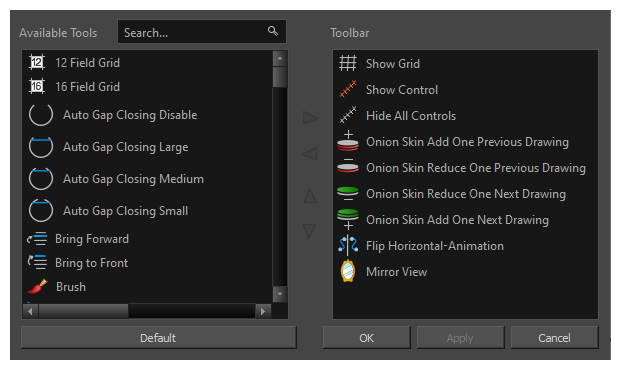Select "Auto Gap Closing Small" text

[x=126, y=211]
